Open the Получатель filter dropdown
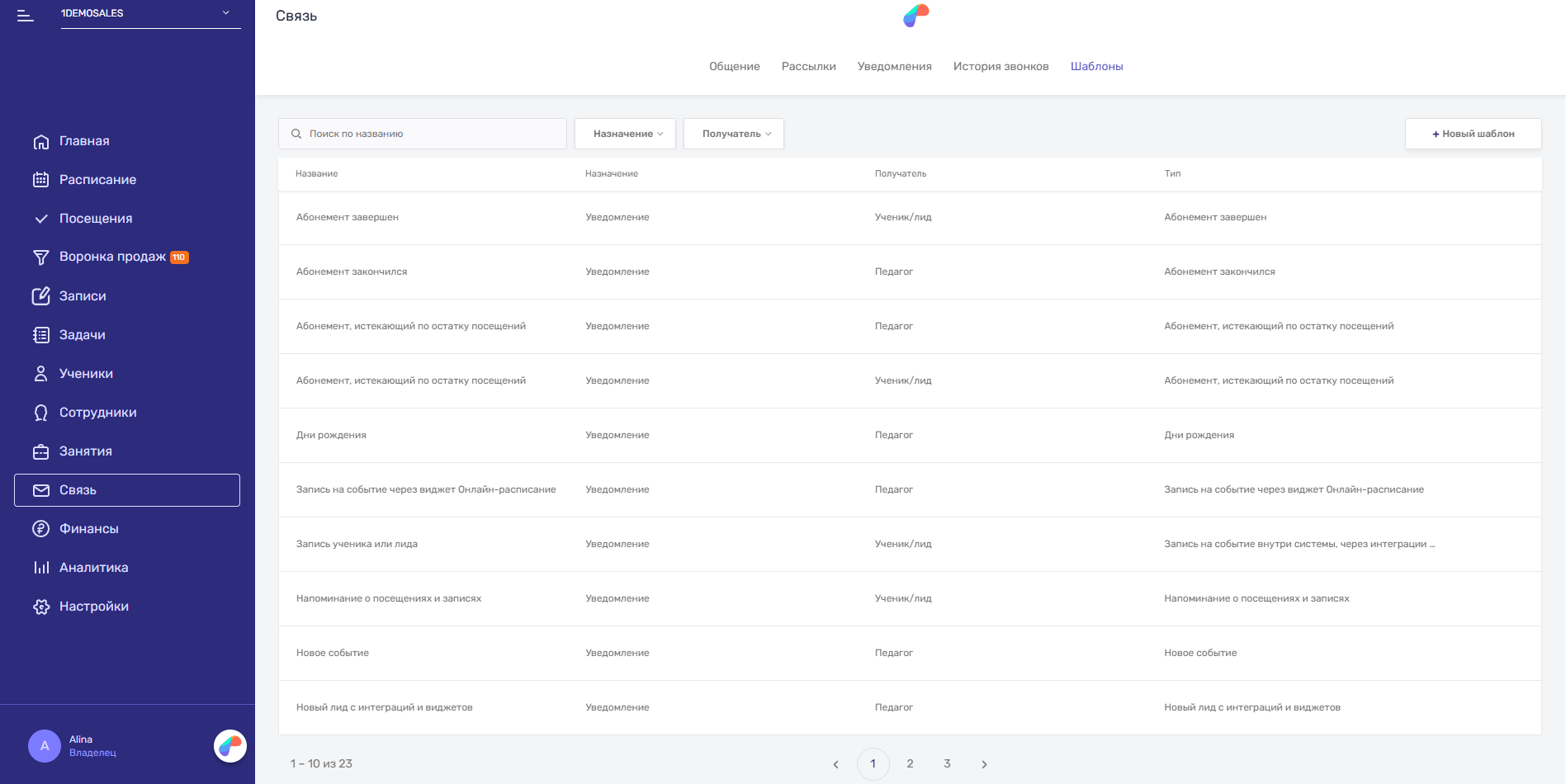The image size is (1566, 784). [734, 134]
